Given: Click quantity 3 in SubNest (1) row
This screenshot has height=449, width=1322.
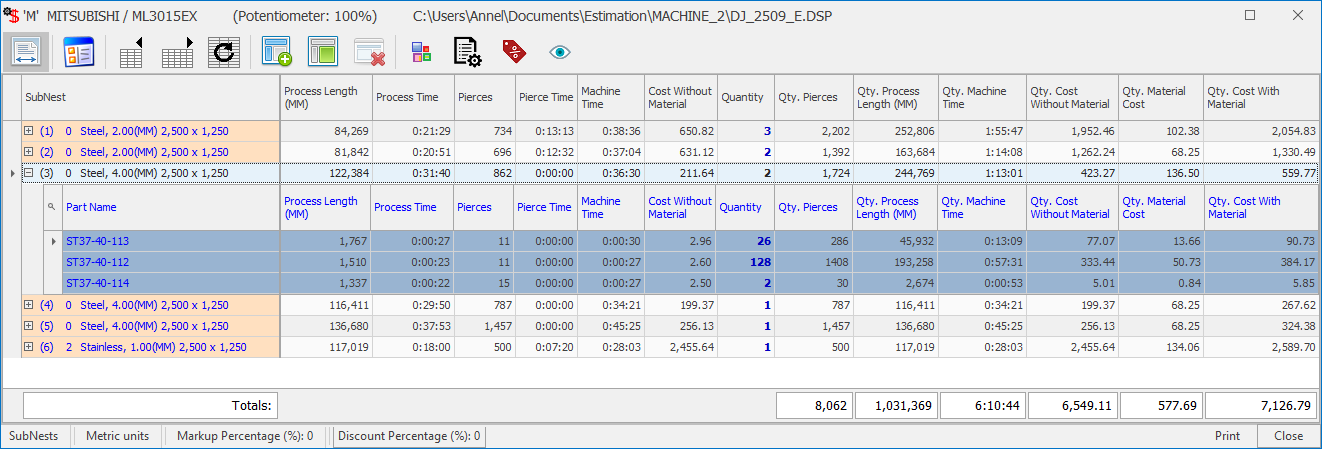Looking at the screenshot, I should tap(767, 131).
